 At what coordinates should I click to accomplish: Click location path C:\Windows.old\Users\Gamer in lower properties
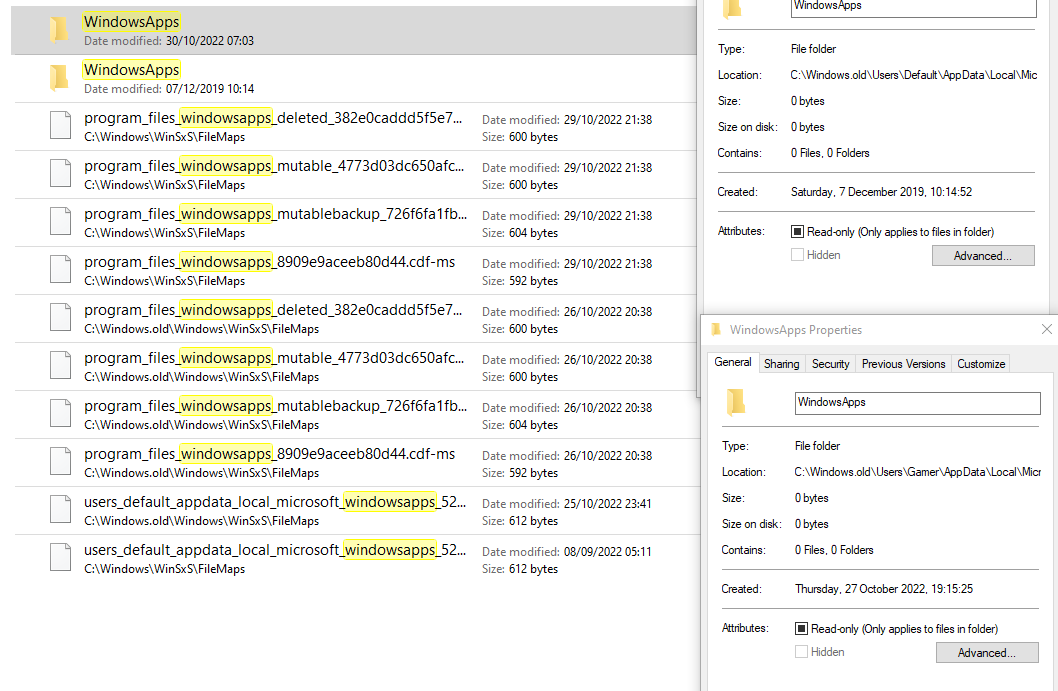tap(918, 472)
